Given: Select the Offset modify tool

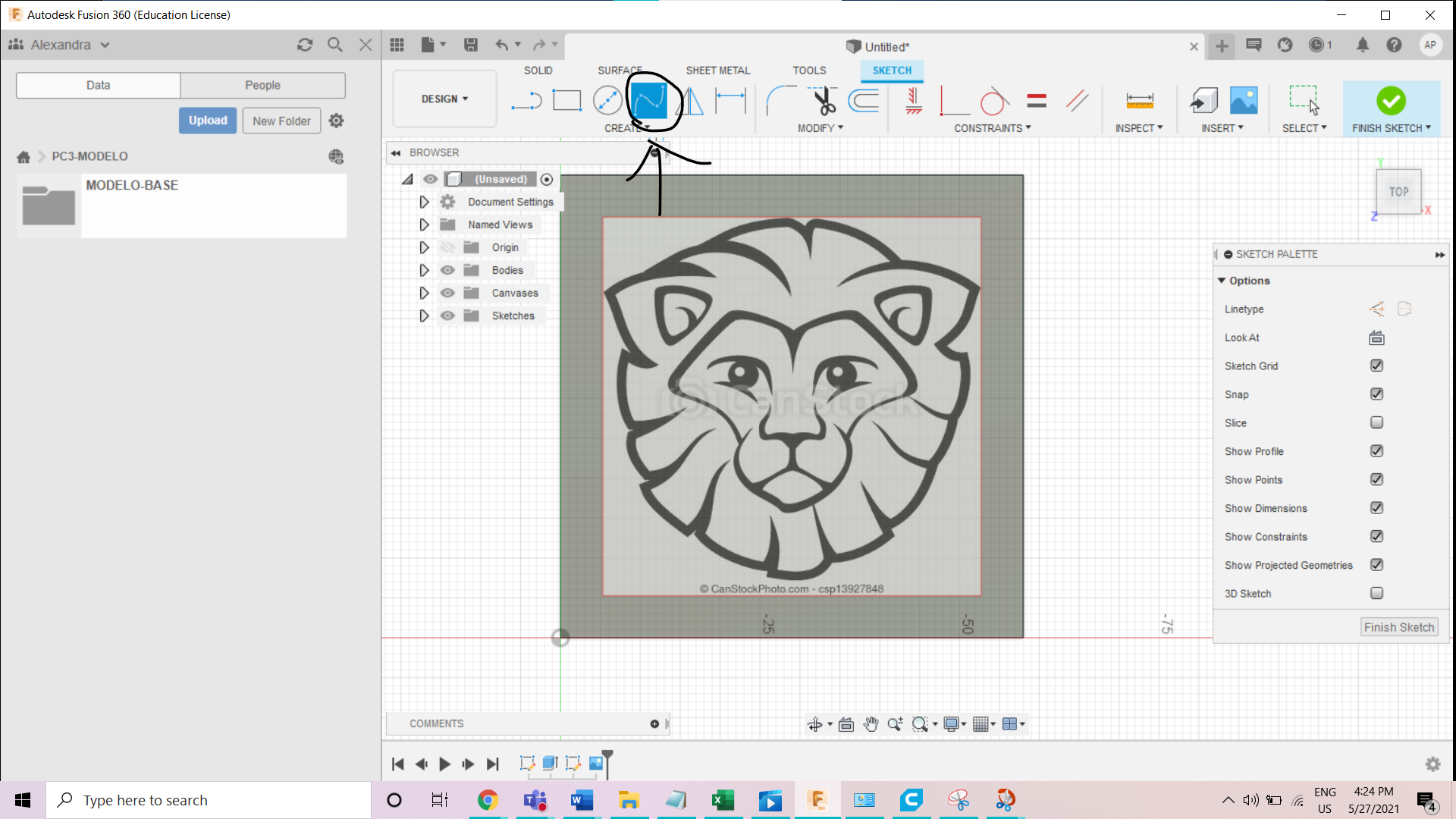Looking at the screenshot, I should coord(864,100).
